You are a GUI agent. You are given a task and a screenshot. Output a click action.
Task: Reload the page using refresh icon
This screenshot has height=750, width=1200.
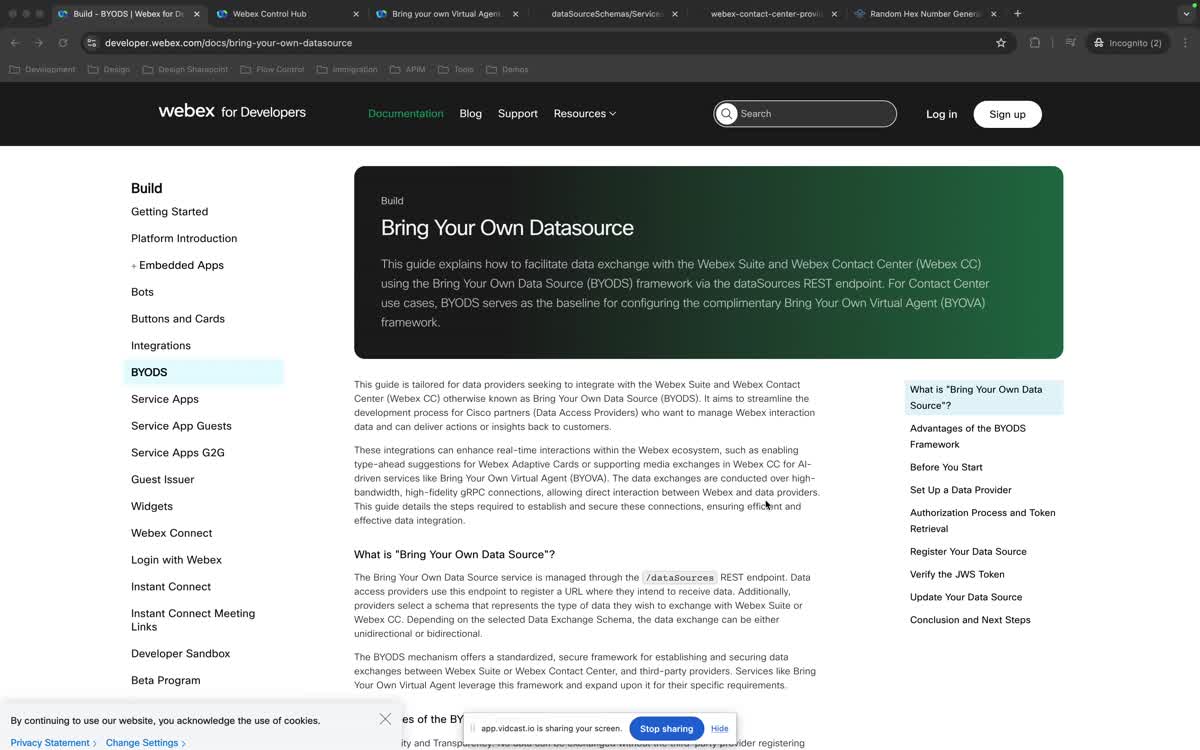(x=63, y=43)
